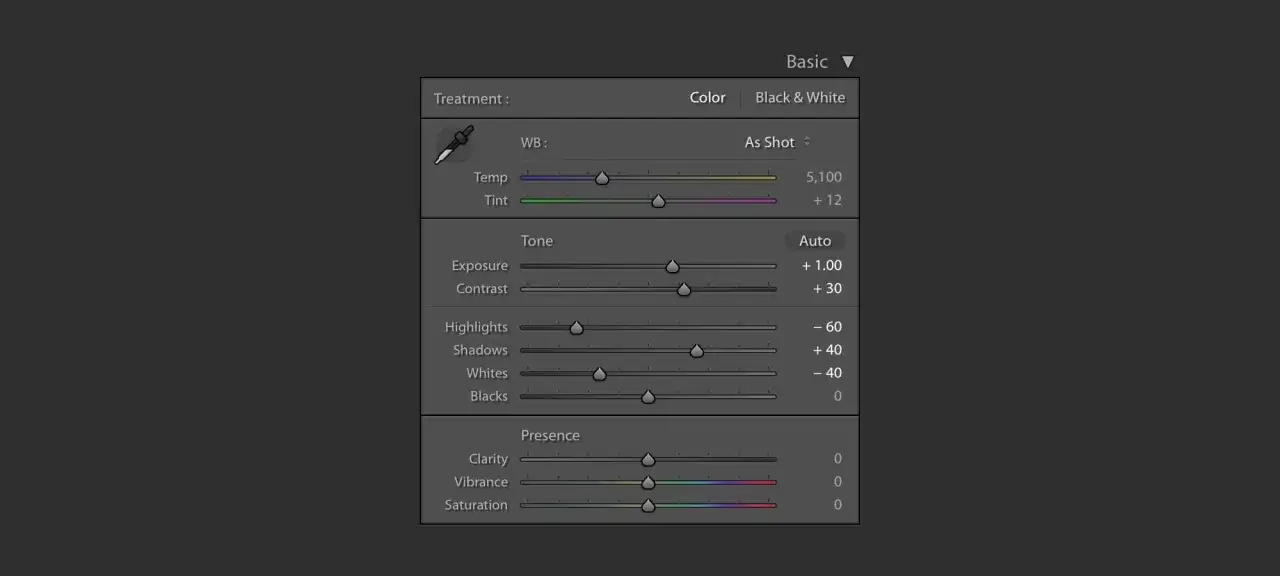Click the Temp value 5,100 field
This screenshot has height=576, width=1280.
(x=823, y=177)
